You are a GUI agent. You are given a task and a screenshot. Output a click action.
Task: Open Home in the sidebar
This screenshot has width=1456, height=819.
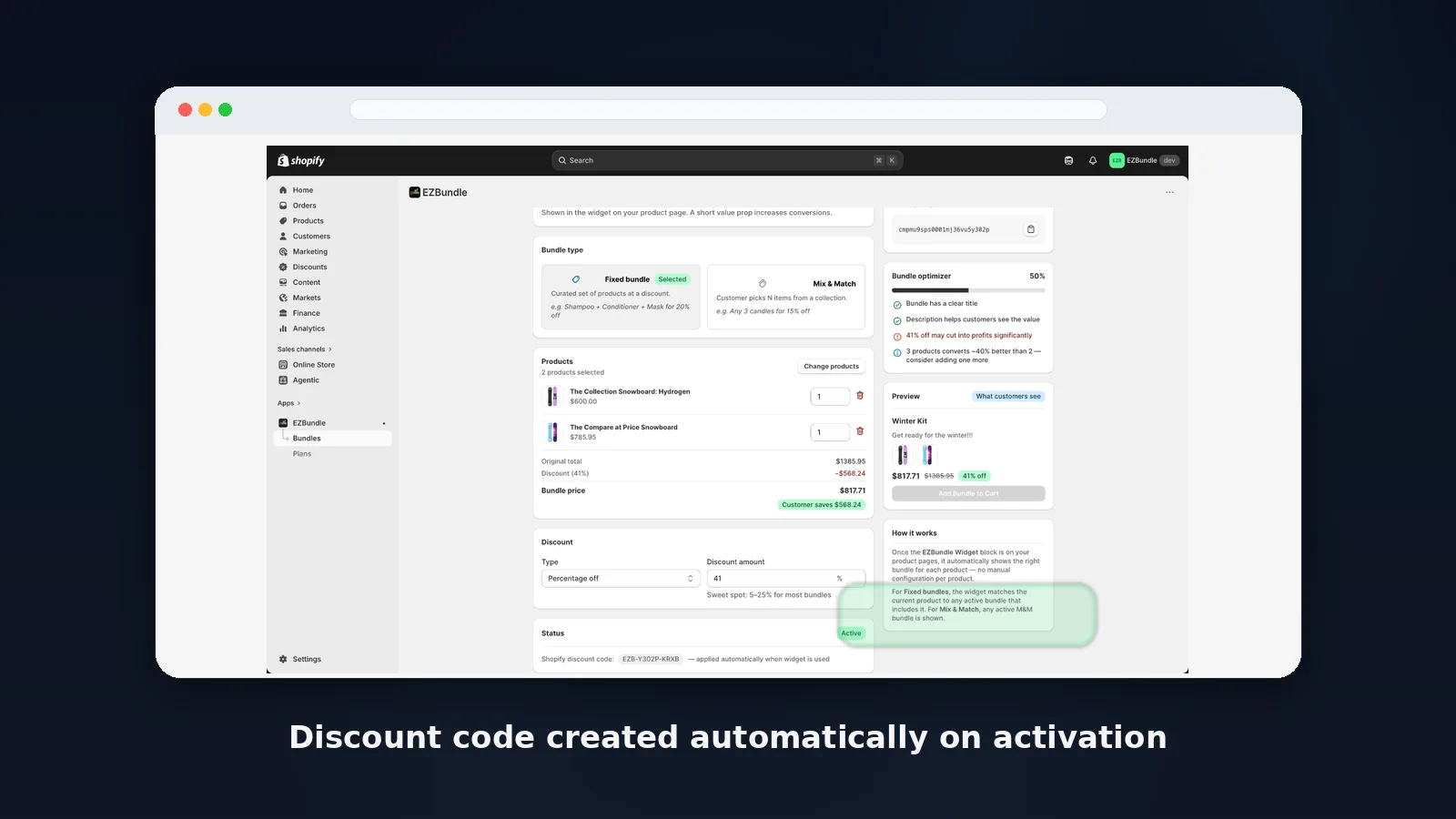tap(303, 190)
